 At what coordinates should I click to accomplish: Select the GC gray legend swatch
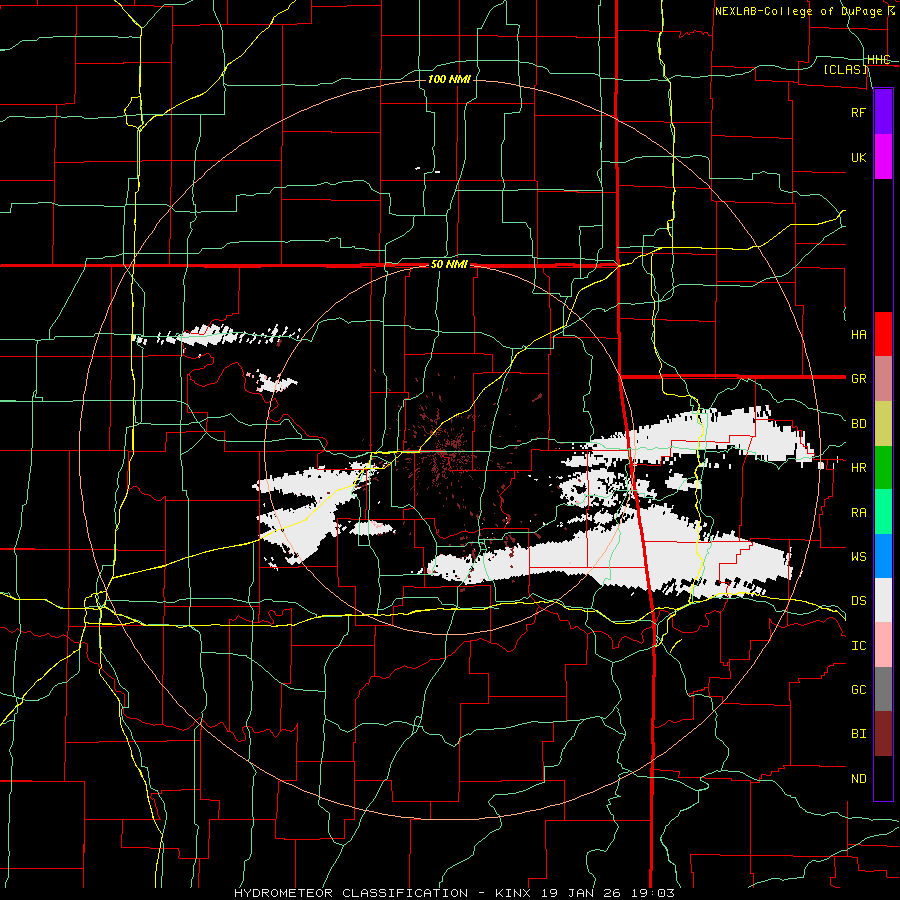tap(883, 689)
